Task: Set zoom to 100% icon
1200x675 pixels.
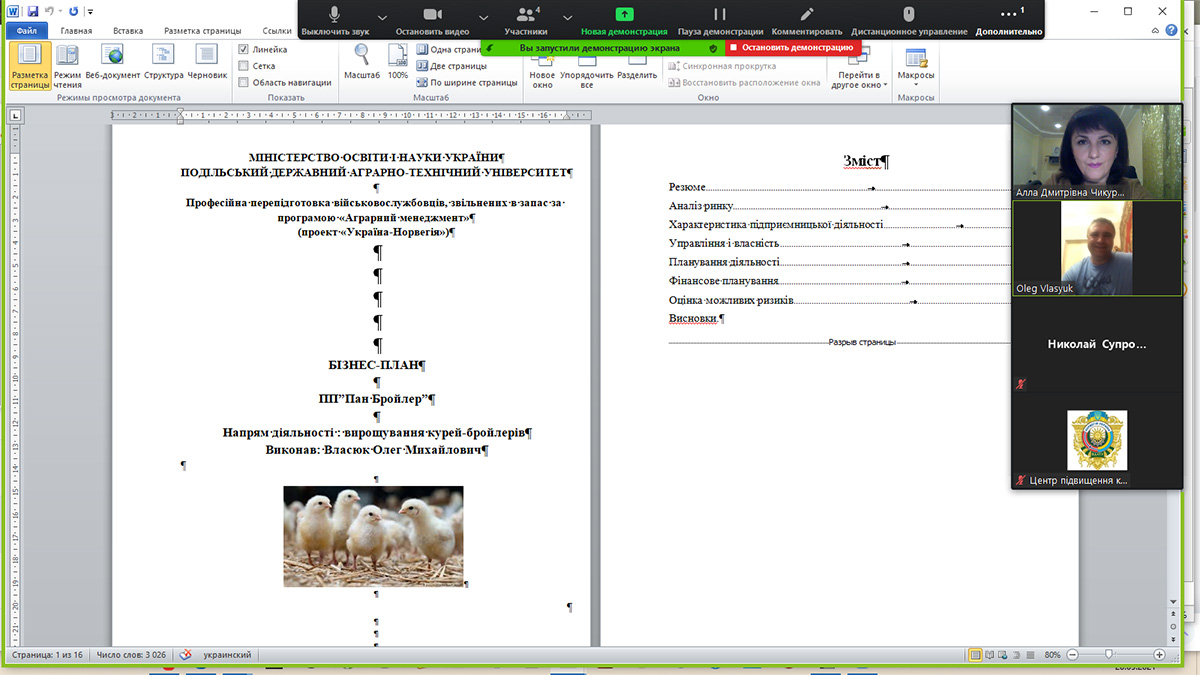Action: click(398, 63)
